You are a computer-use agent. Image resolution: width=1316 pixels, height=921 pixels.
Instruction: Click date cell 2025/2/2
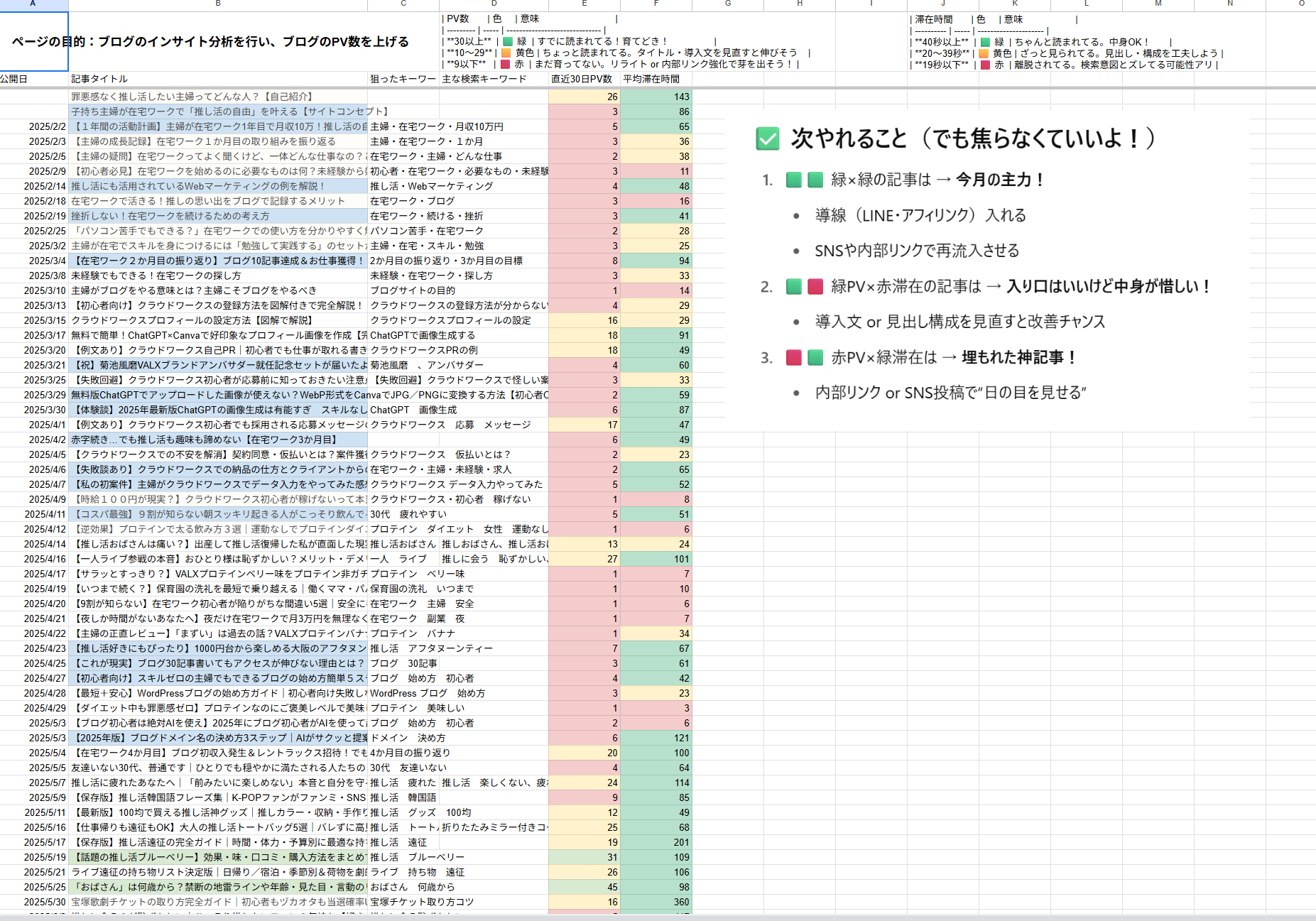(x=34, y=126)
